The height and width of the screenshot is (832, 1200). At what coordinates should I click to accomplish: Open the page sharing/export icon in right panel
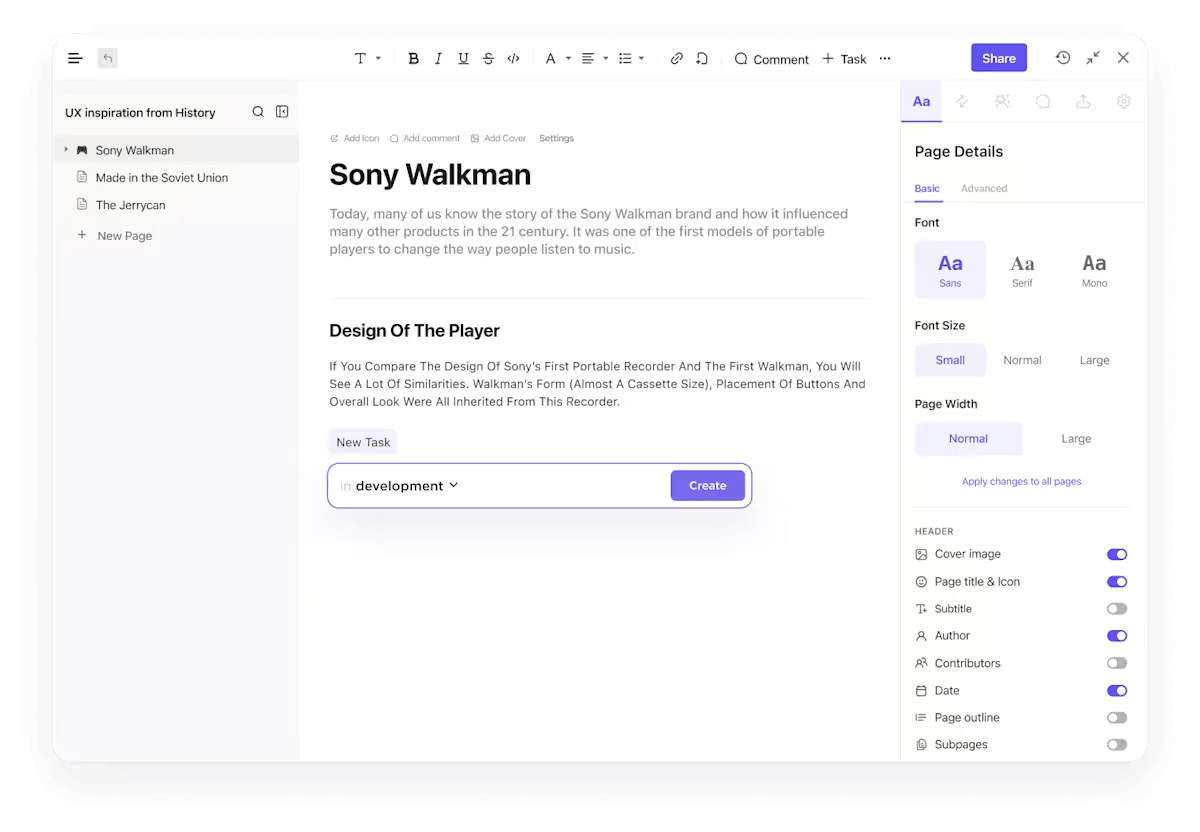1083,101
